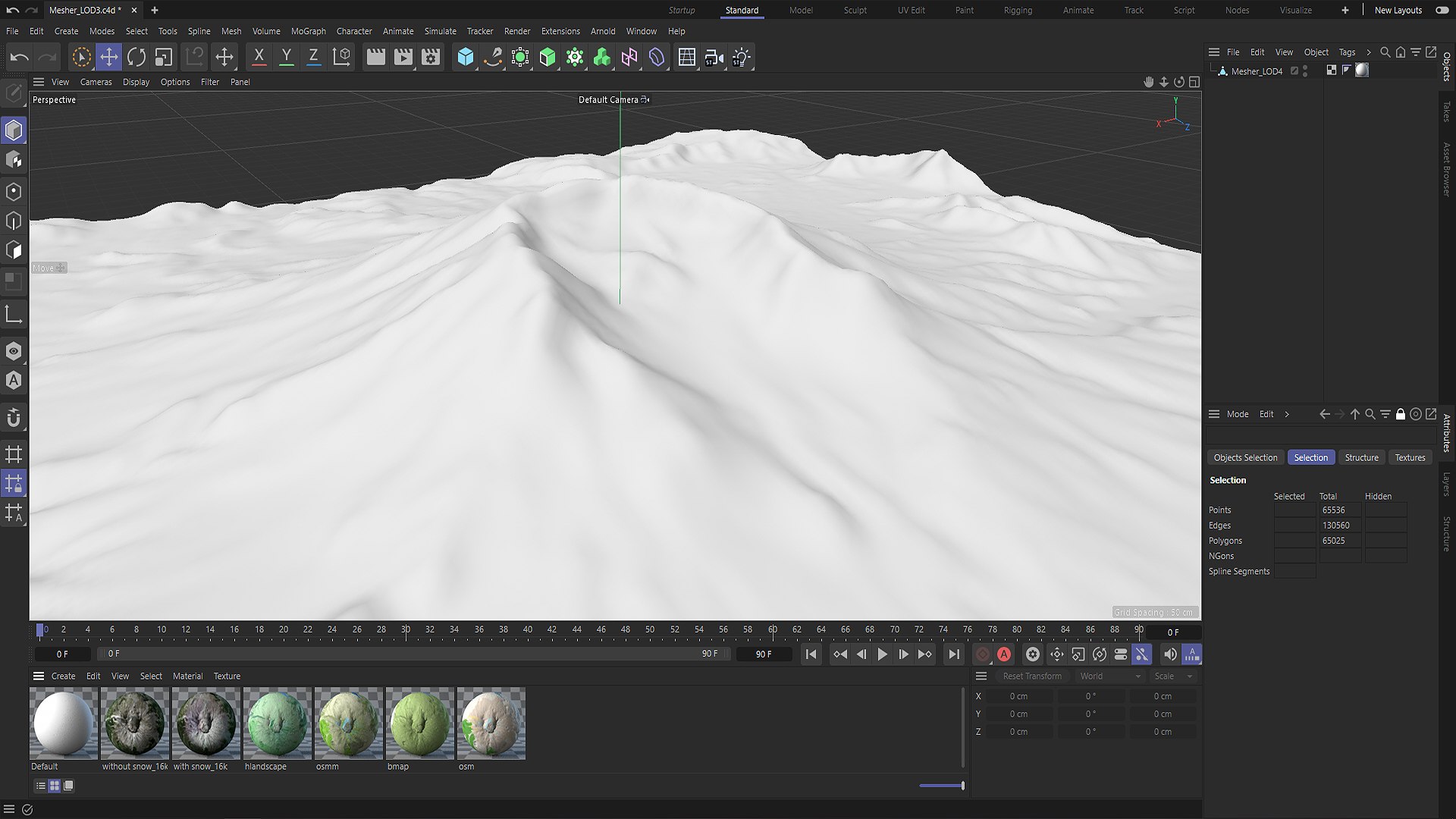
Task: Open material manager Create menu
Action: point(63,676)
